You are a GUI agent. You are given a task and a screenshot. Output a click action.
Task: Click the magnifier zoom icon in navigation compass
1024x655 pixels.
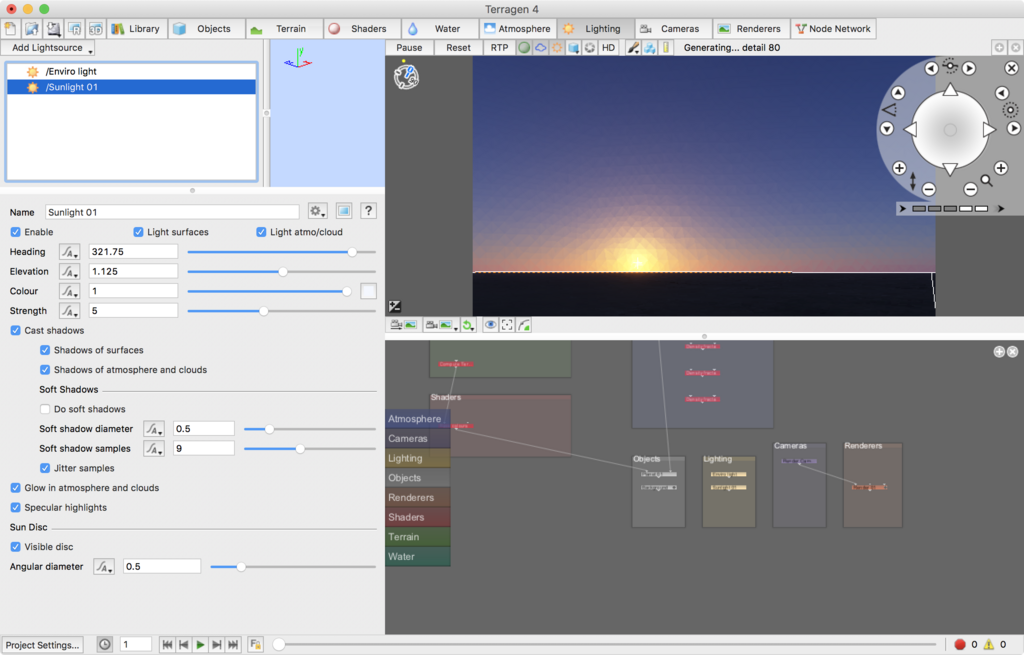pyautogui.click(x=986, y=181)
